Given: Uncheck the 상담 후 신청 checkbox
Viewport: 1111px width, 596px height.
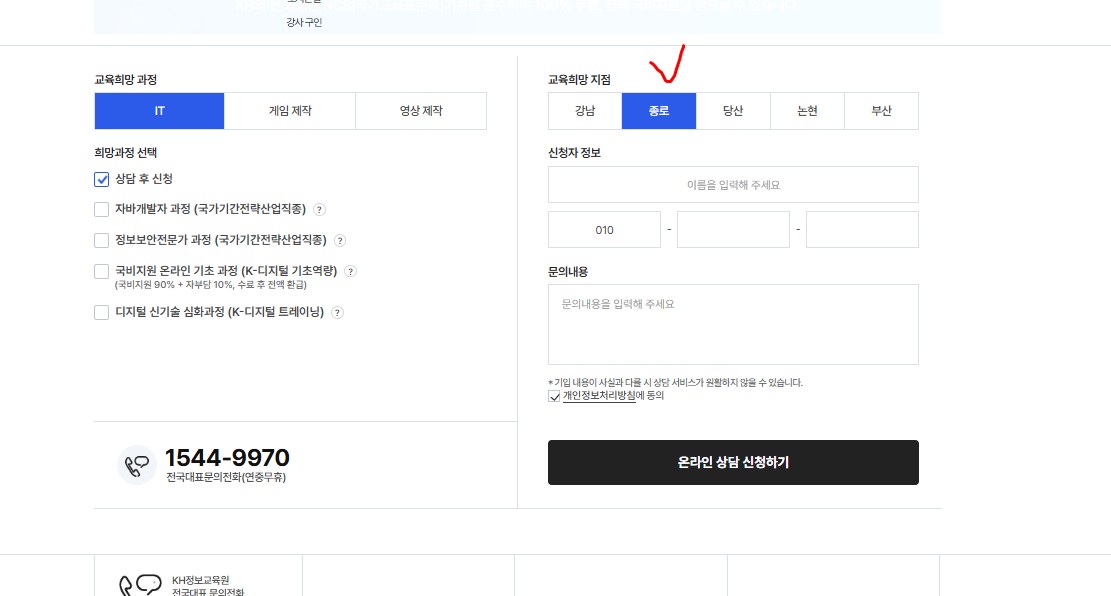Looking at the screenshot, I should pyautogui.click(x=101, y=179).
